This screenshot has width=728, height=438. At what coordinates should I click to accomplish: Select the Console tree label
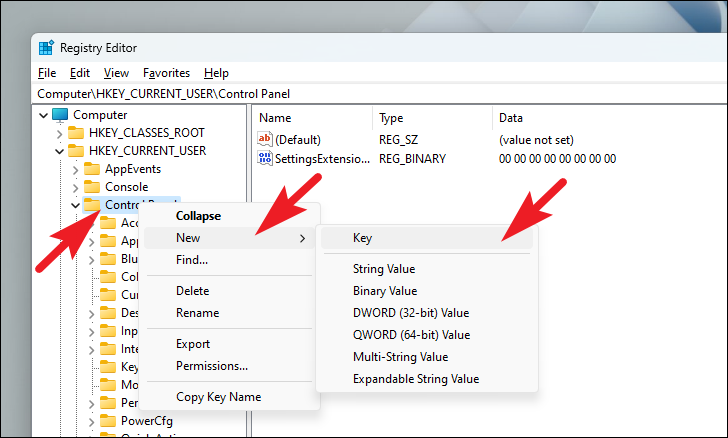(x=127, y=187)
